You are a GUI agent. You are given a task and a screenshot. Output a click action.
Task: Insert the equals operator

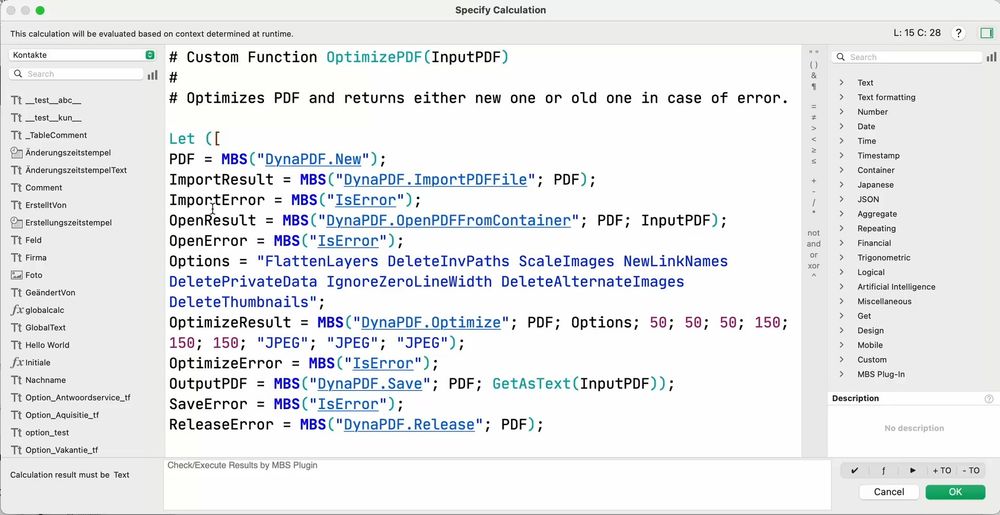(x=814, y=106)
